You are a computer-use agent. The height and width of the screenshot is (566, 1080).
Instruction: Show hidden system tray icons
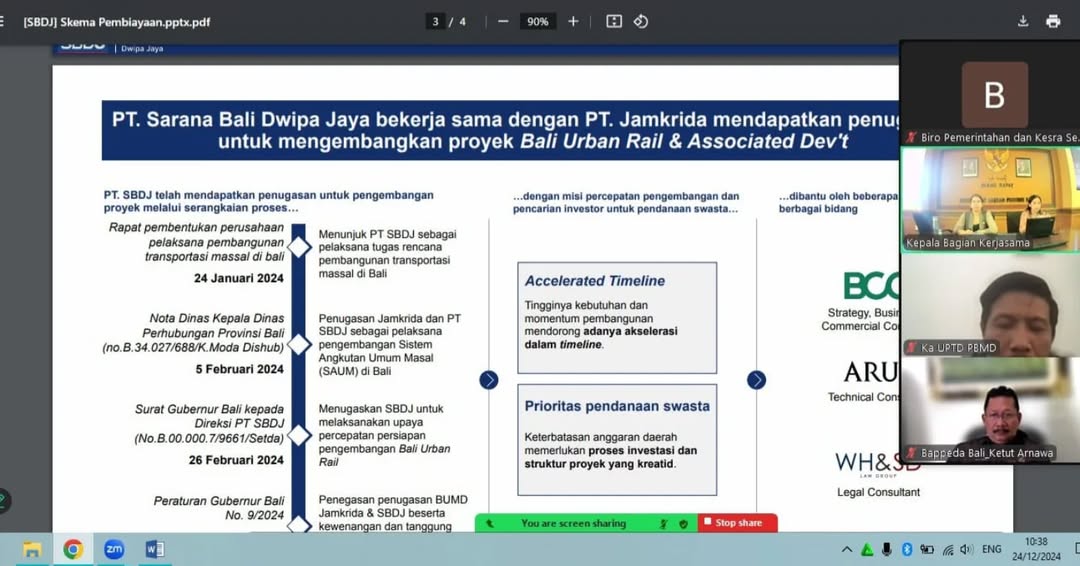tap(847, 549)
